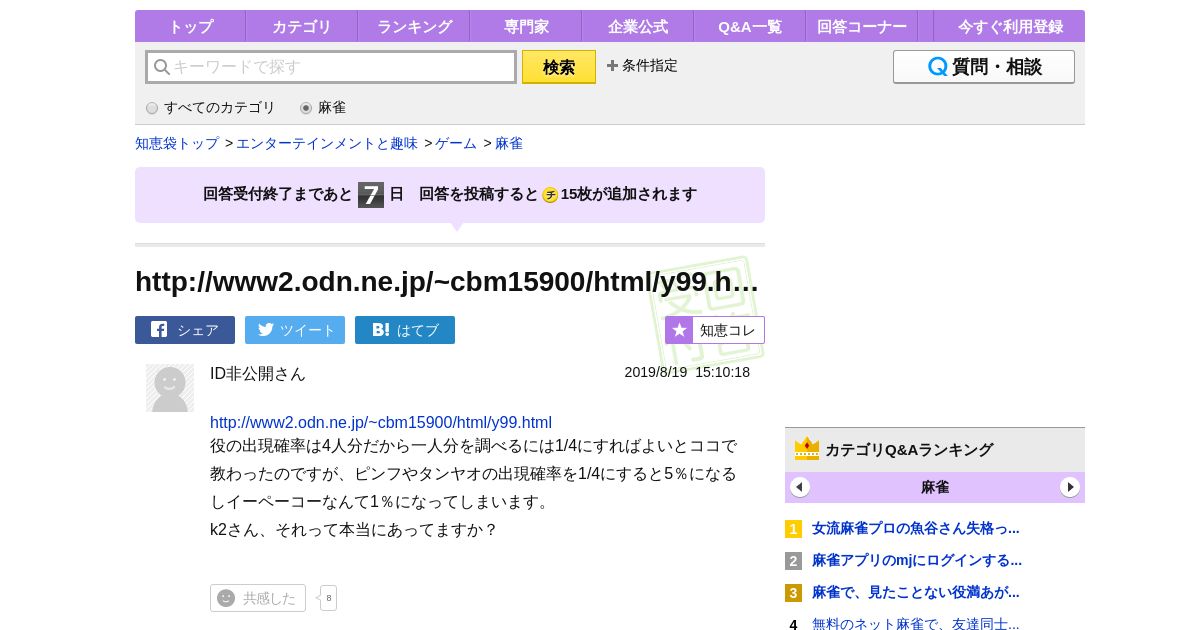
Task: Expand the 条件指定 search options
Action: click(642, 66)
